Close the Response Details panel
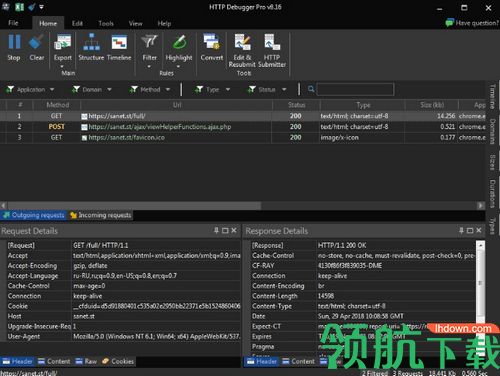Image resolution: width=500 pixels, height=376 pixels. [479, 230]
